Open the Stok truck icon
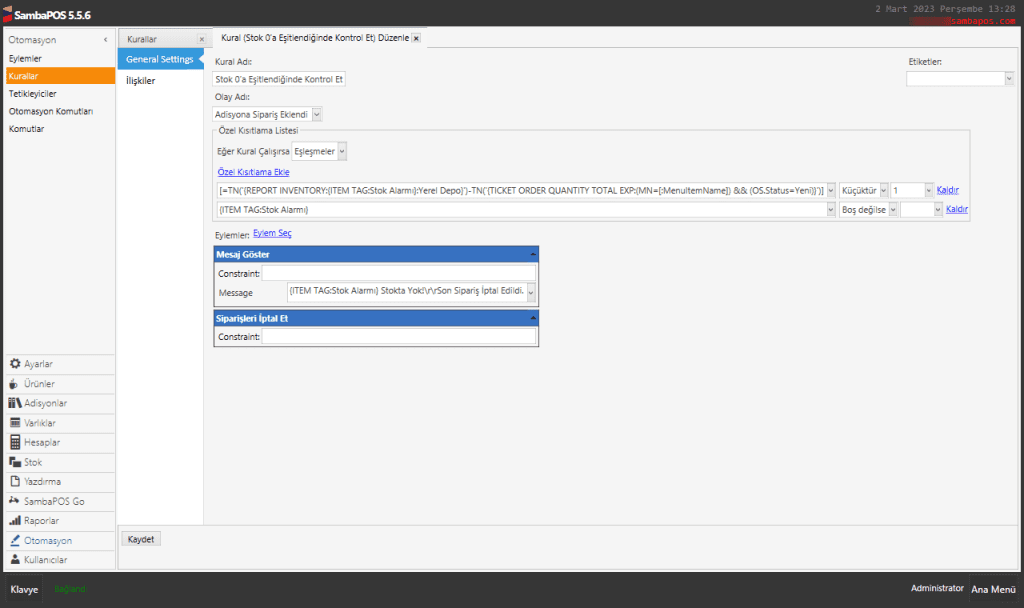Image resolution: width=1024 pixels, height=608 pixels. point(15,462)
